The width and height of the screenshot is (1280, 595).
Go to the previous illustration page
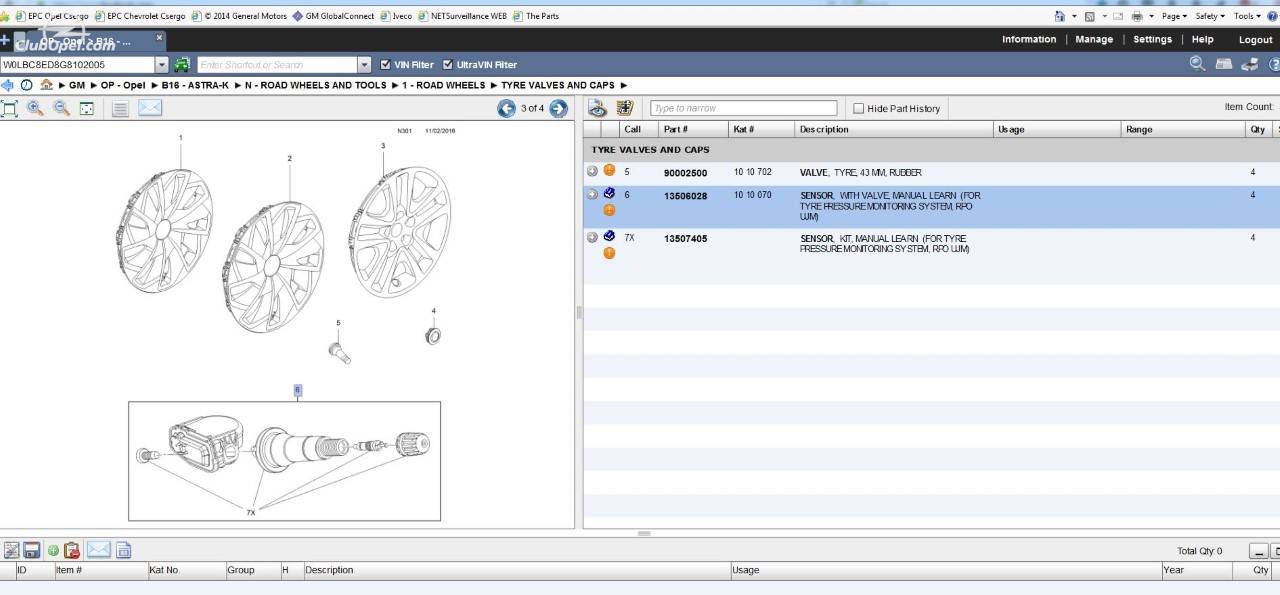(507, 109)
